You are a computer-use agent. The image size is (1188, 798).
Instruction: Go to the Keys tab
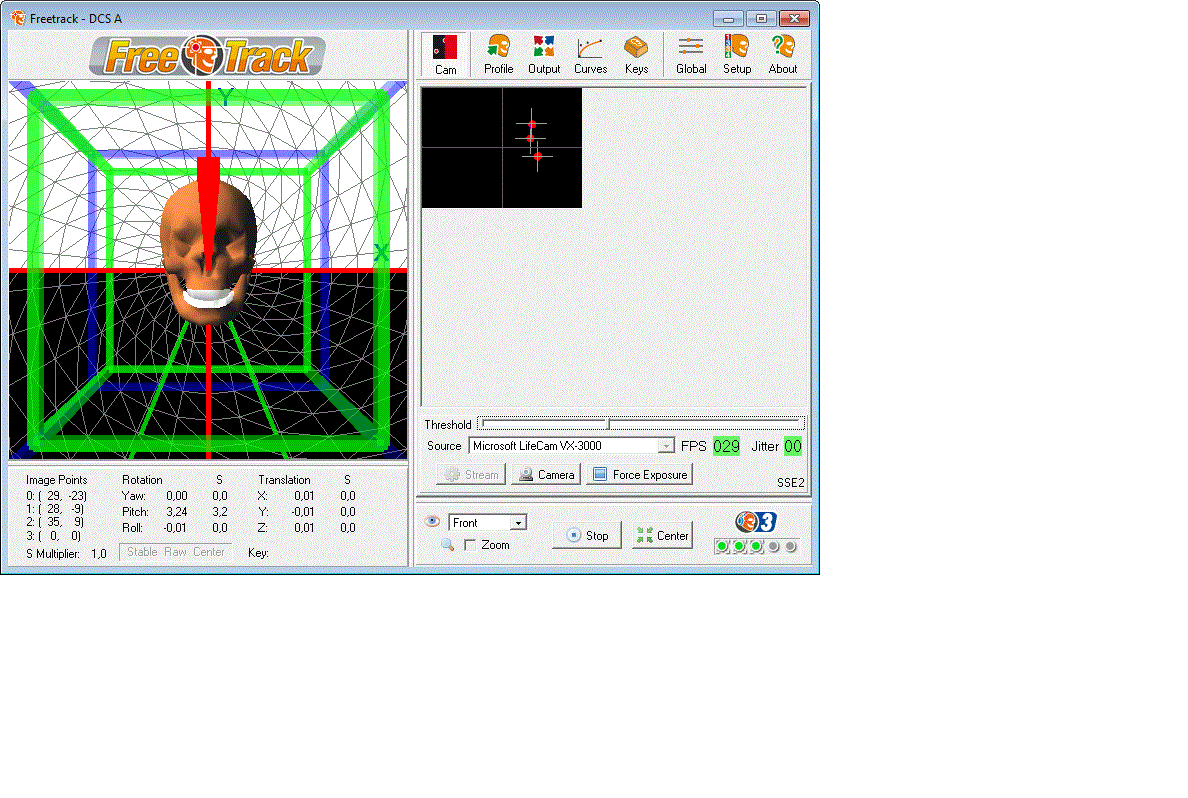pyautogui.click(x=636, y=55)
